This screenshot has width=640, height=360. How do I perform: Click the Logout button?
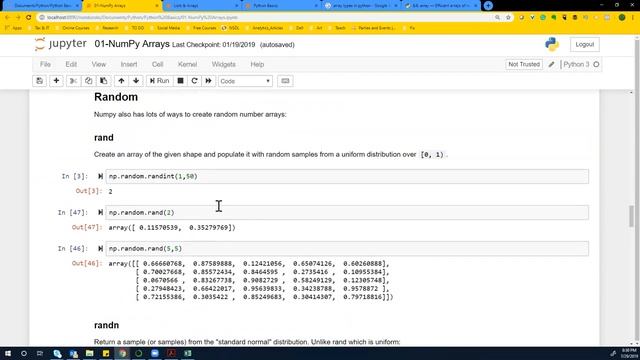coord(585,44)
